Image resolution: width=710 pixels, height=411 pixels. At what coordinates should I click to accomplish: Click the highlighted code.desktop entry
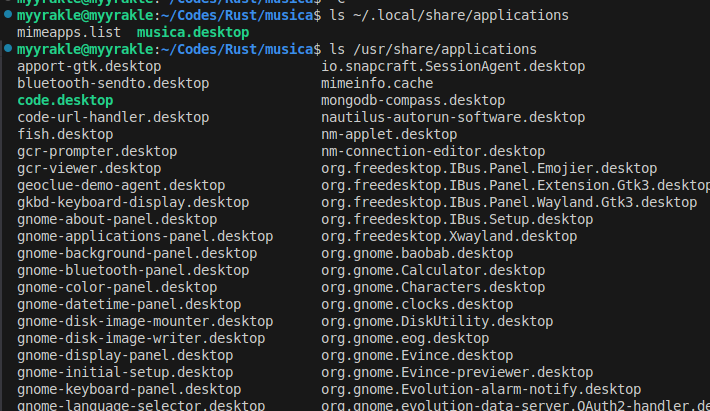(65, 101)
